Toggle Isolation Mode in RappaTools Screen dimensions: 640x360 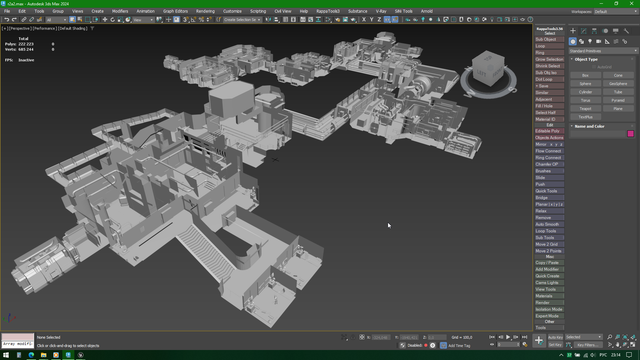tap(549, 309)
